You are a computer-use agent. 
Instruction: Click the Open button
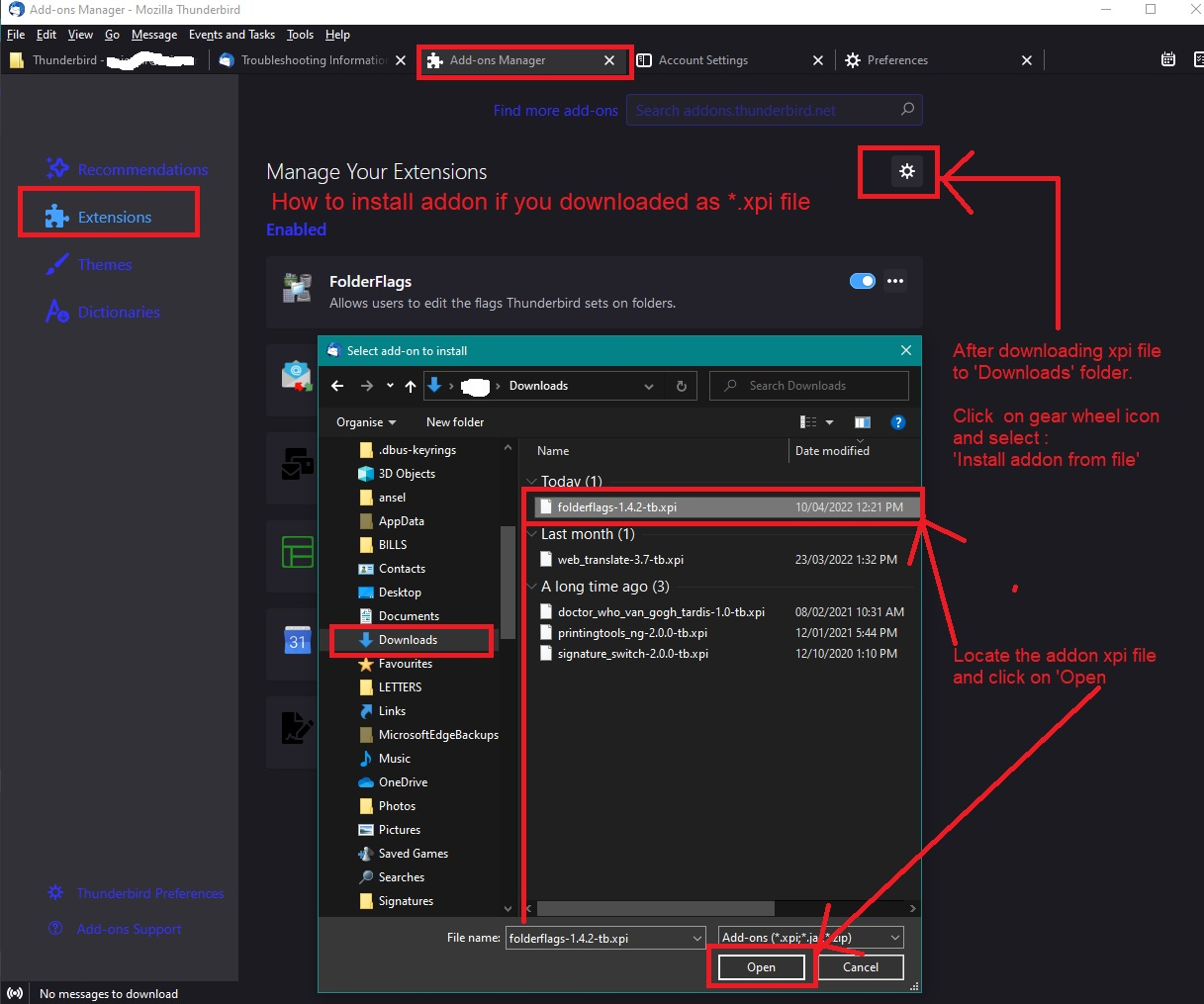click(761, 967)
